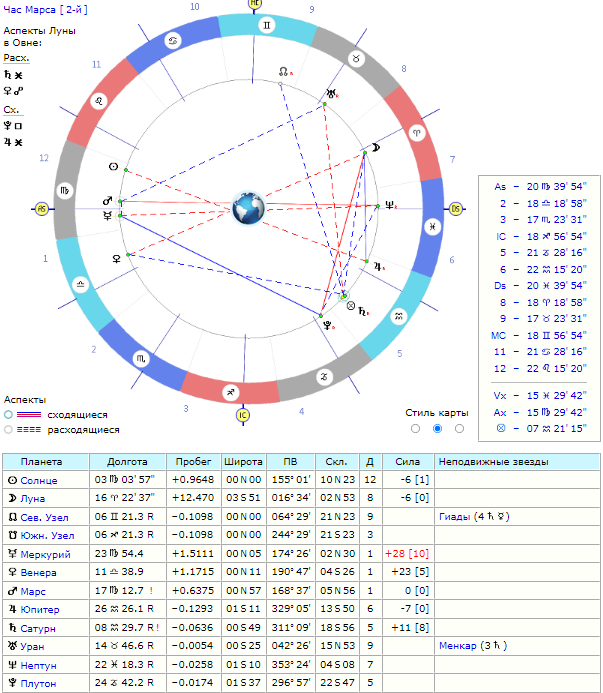
Task: Click the Gemini sign symbol on the zodiac ring
Action: click(x=267, y=25)
